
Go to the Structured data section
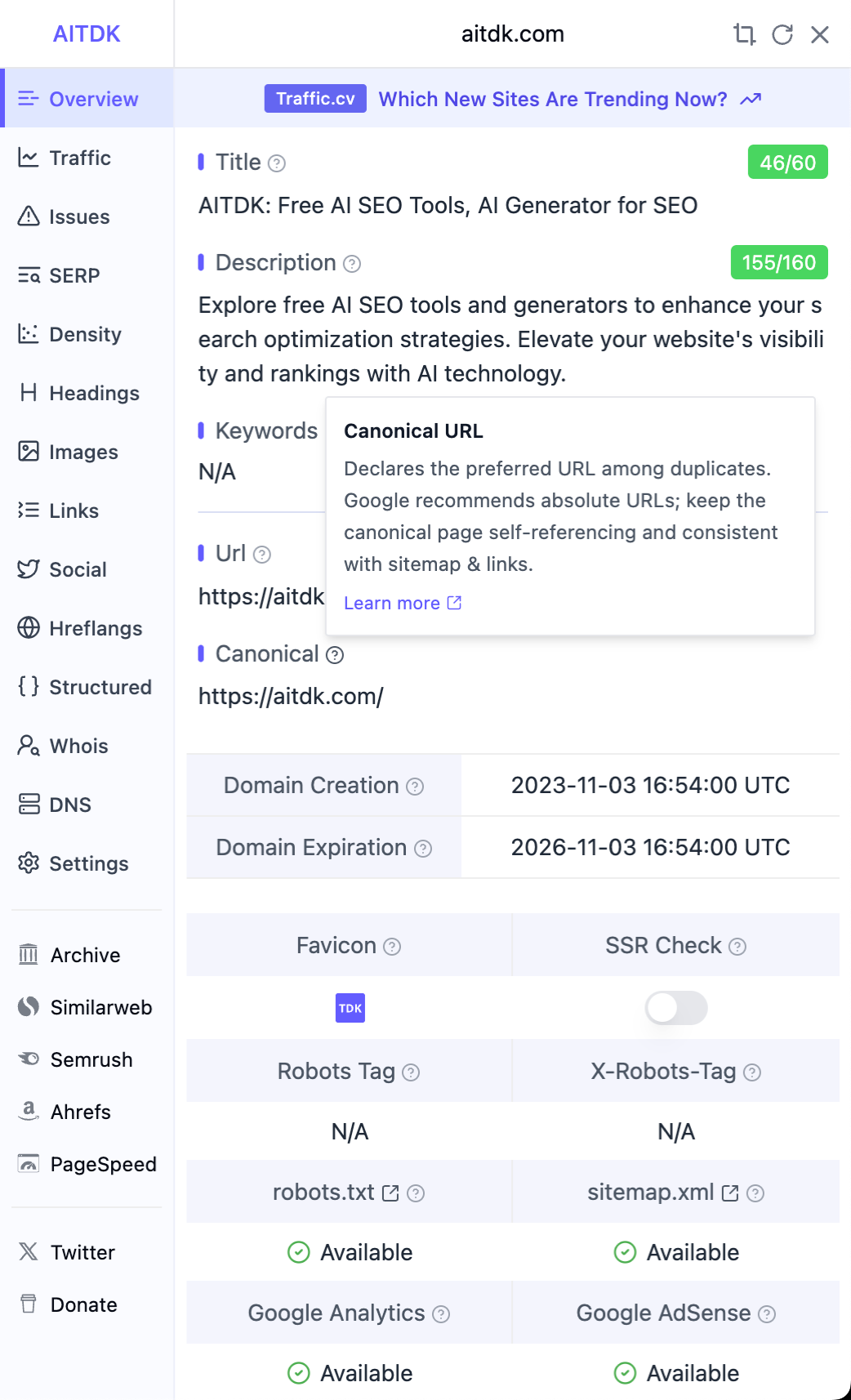click(x=100, y=687)
